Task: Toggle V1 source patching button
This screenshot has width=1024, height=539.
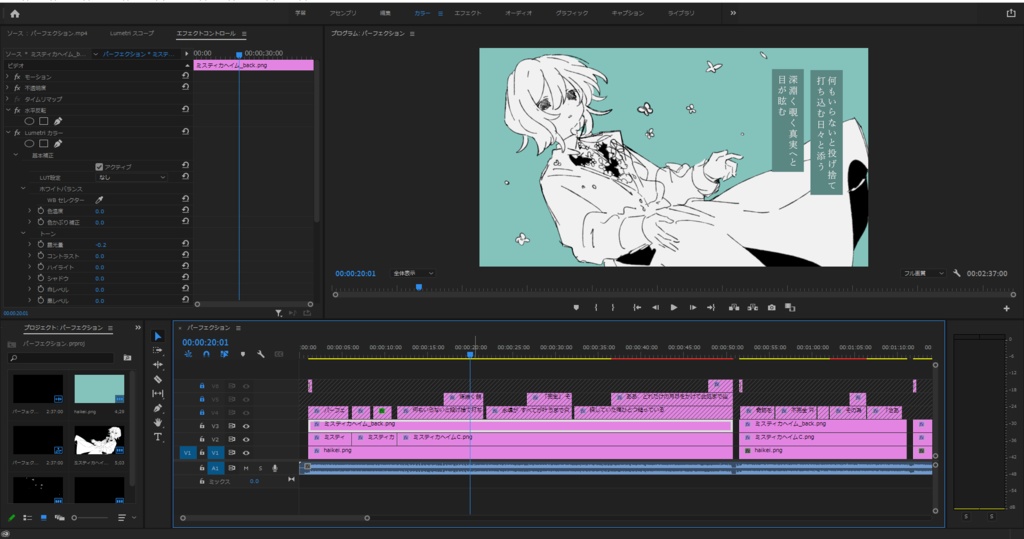Action: pyautogui.click(x=187, y=453)
